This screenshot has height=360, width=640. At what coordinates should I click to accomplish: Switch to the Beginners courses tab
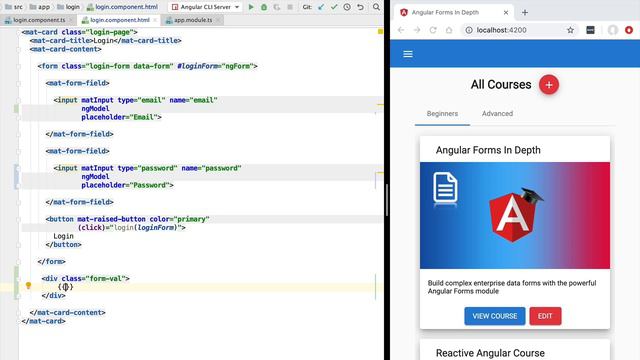click(x=442, y=114)
